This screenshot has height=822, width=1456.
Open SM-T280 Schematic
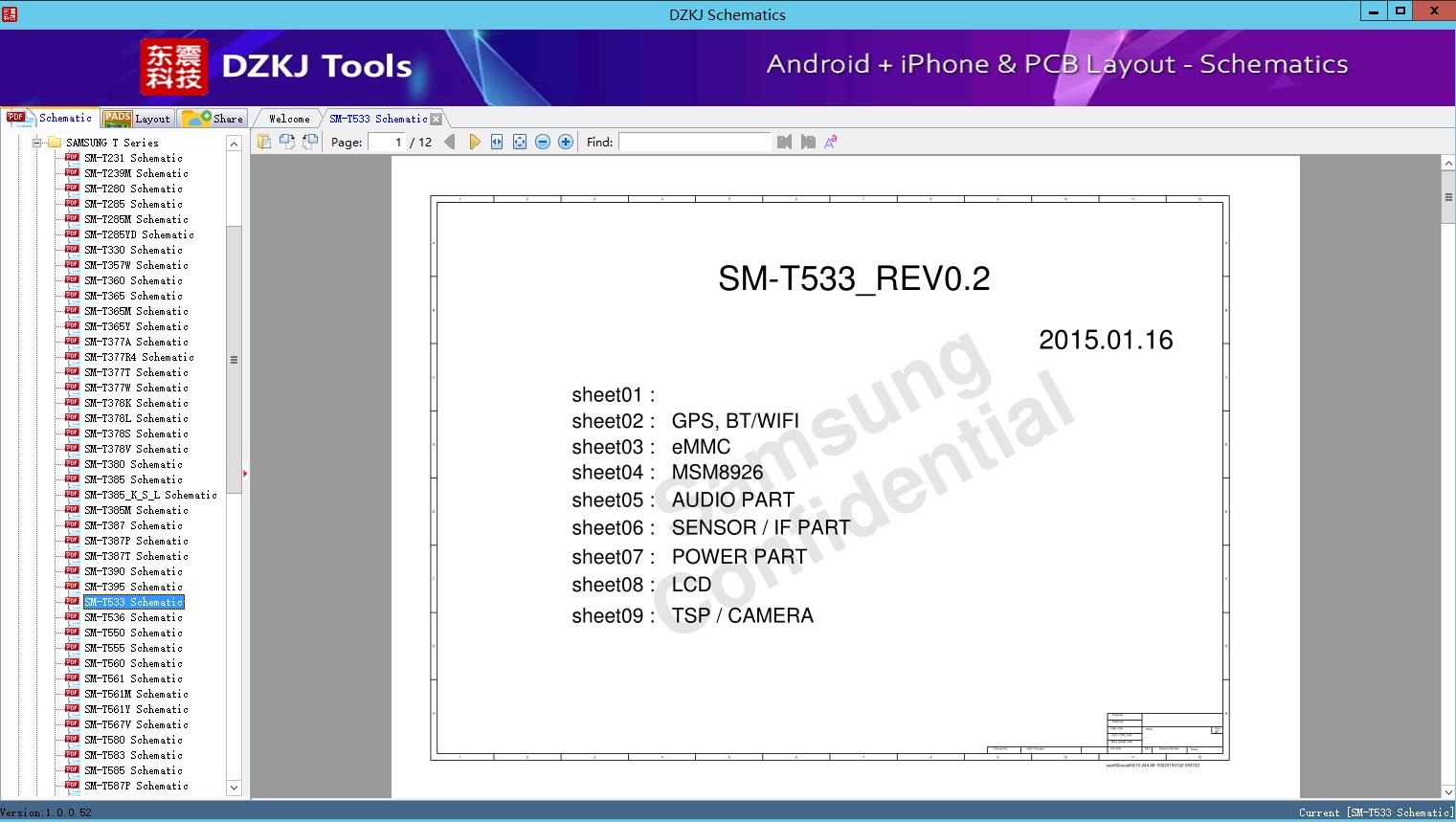click(133, 189)
